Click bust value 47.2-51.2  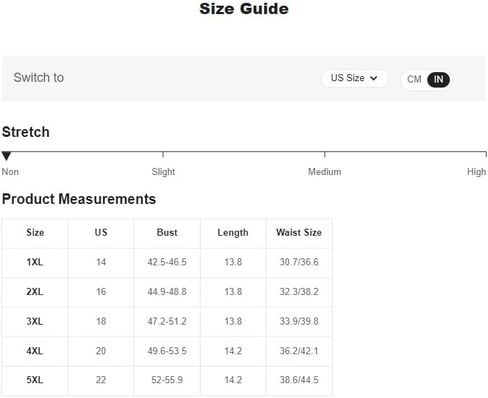coord(167,321)
